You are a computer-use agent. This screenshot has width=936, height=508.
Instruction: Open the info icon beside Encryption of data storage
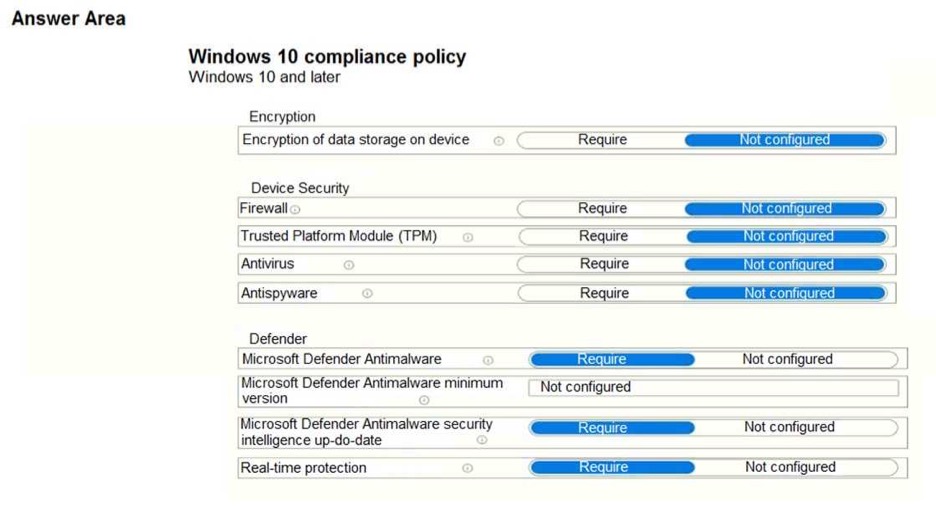click(x=498, y=141)
